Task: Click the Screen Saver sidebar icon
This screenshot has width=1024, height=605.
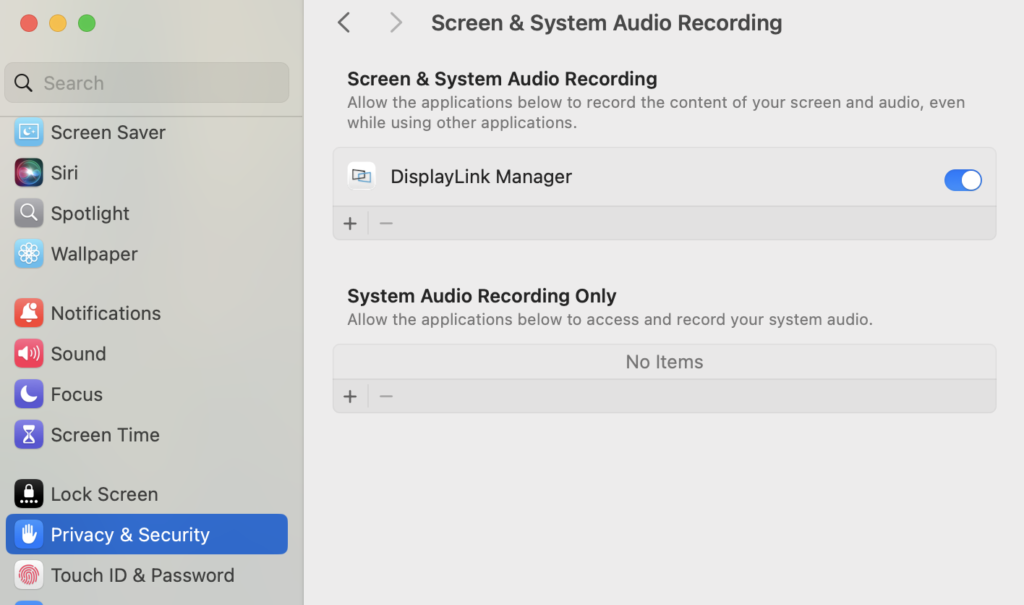Action: tap(29, 132)
